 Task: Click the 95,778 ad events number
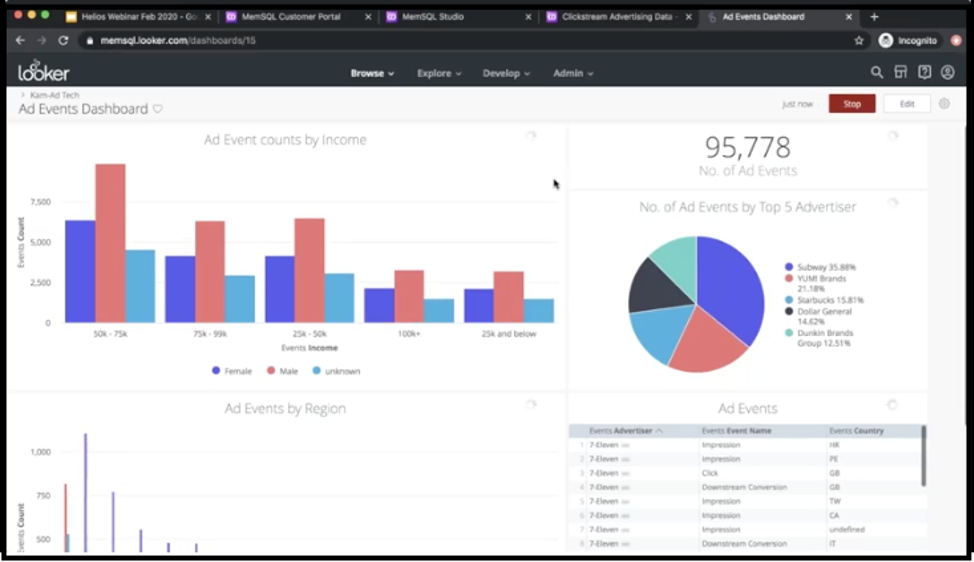[747, 147]
